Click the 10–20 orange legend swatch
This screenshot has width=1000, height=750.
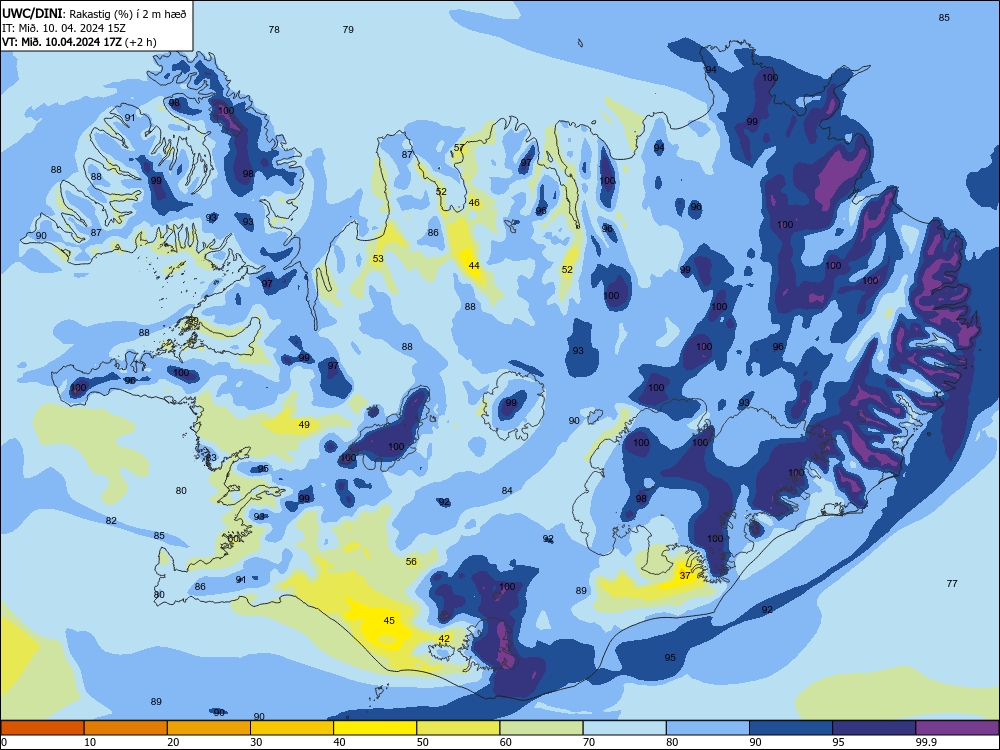click(126, 728)
